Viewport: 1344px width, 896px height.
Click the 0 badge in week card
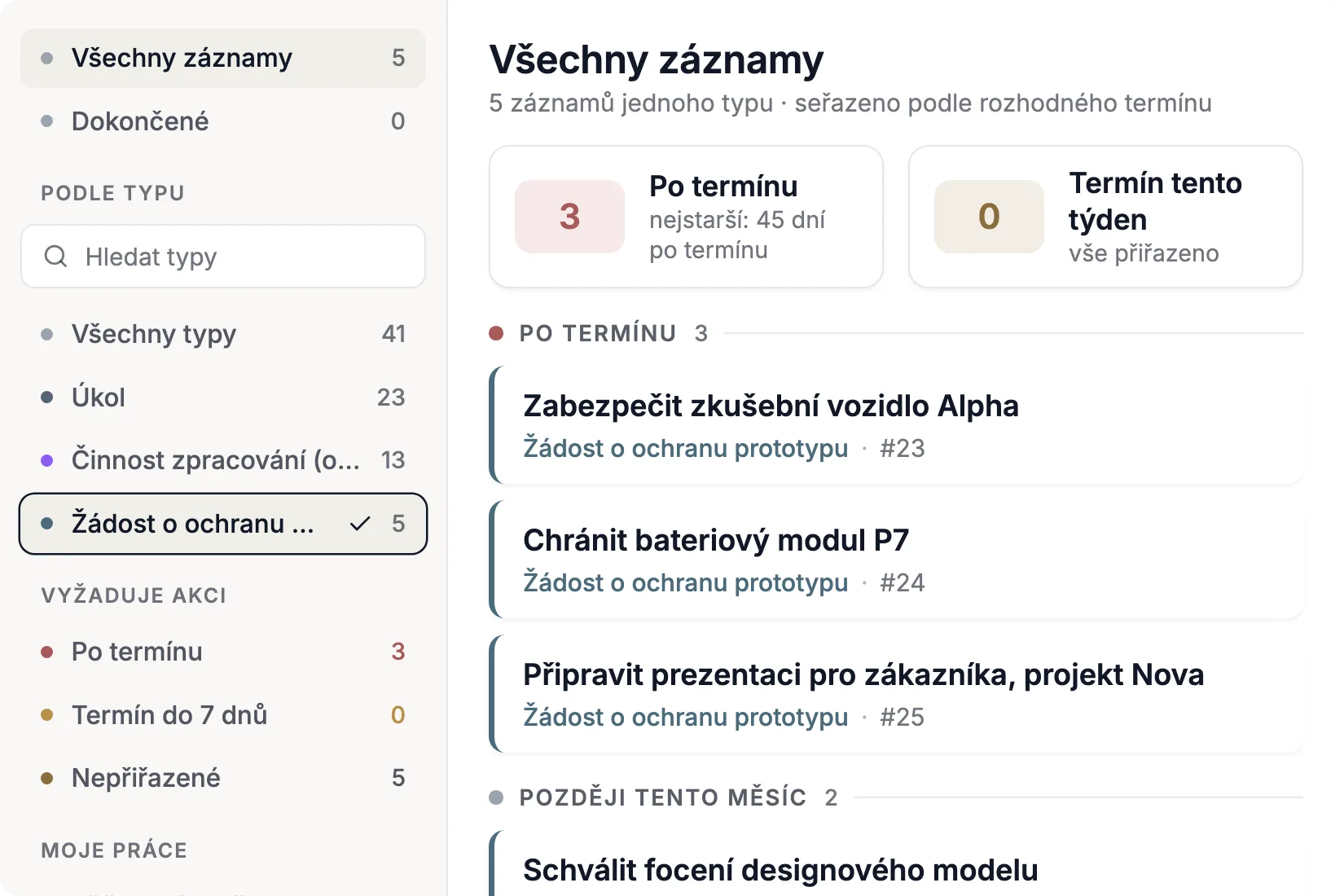[989, 217]
